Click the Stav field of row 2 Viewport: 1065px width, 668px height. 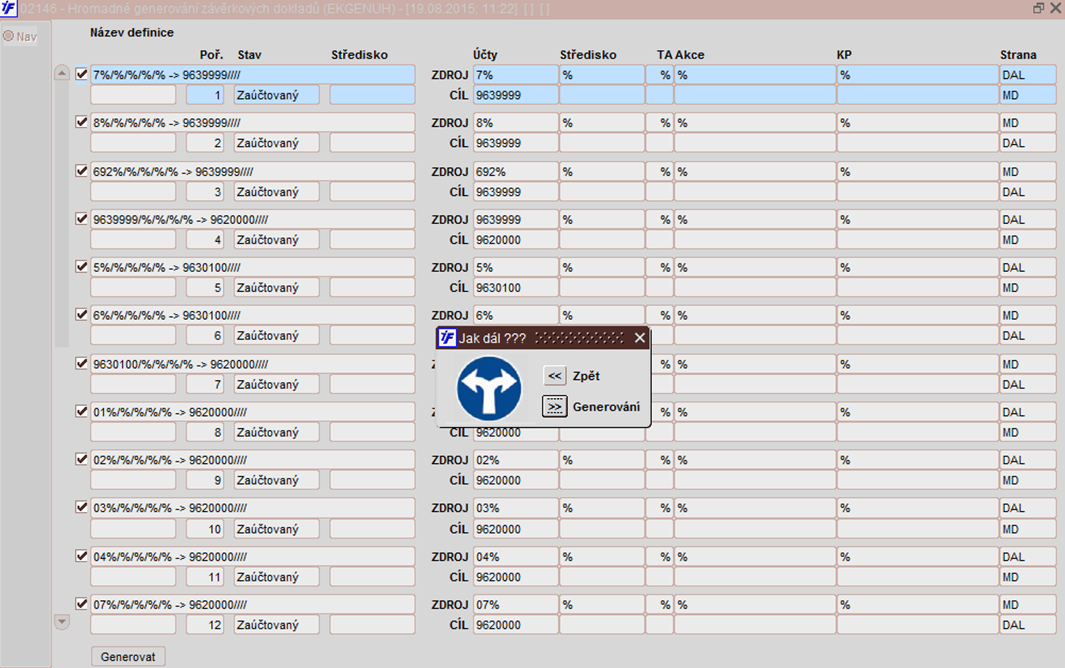click(276, 143)
